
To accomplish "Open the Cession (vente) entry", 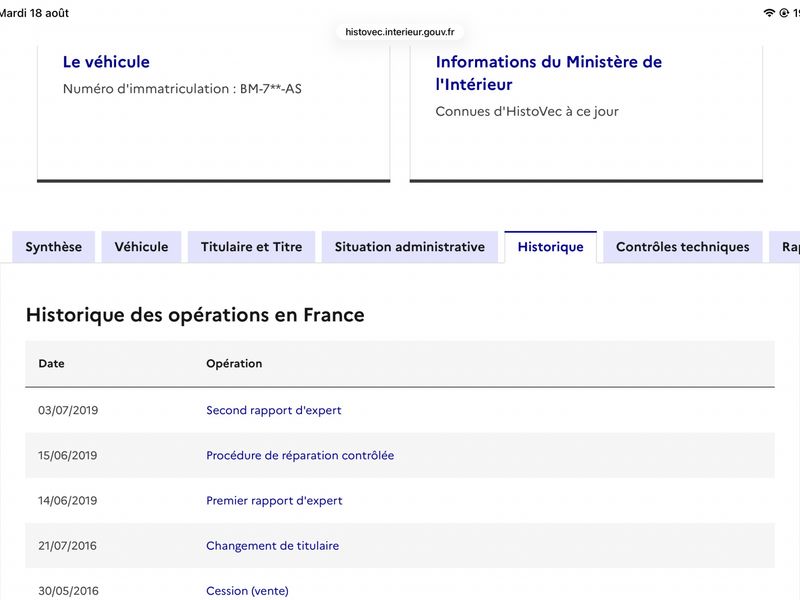I will pos(247,591).
